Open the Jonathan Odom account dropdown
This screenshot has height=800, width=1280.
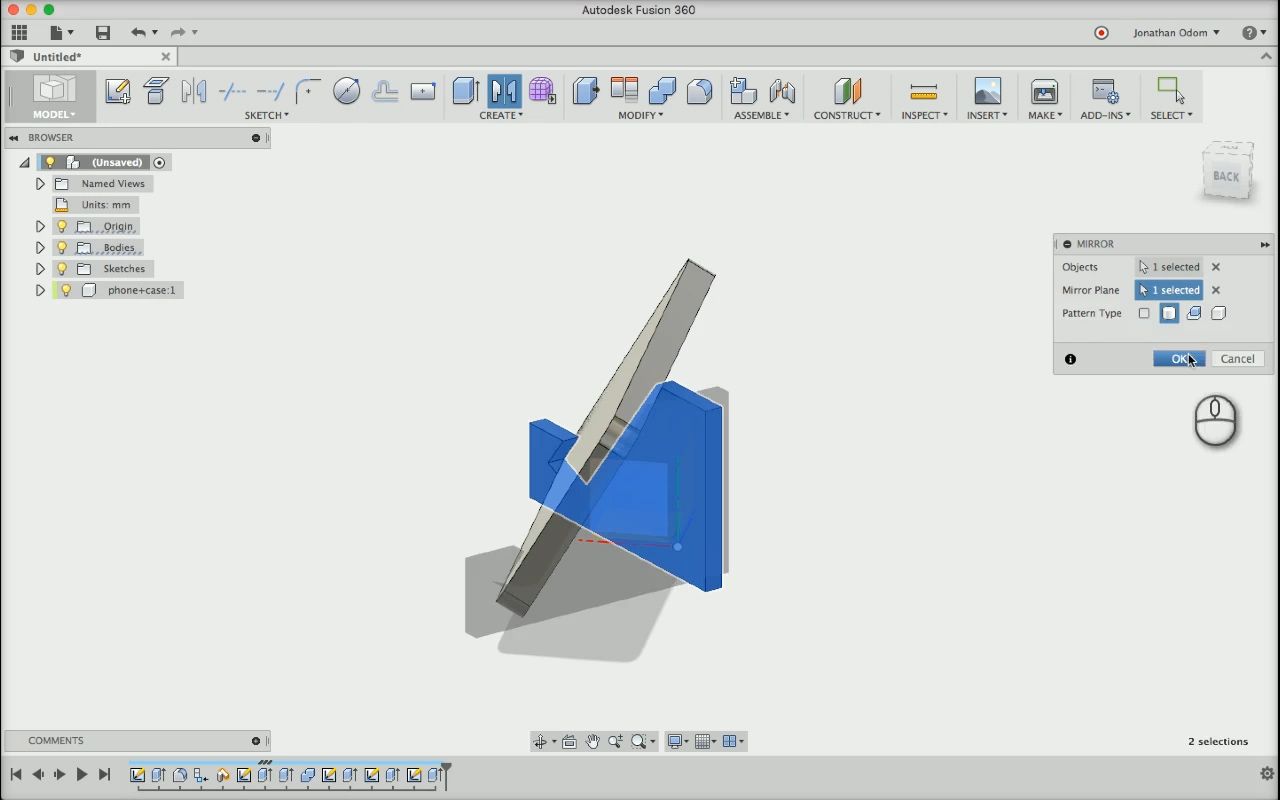tap(1176, 33)
